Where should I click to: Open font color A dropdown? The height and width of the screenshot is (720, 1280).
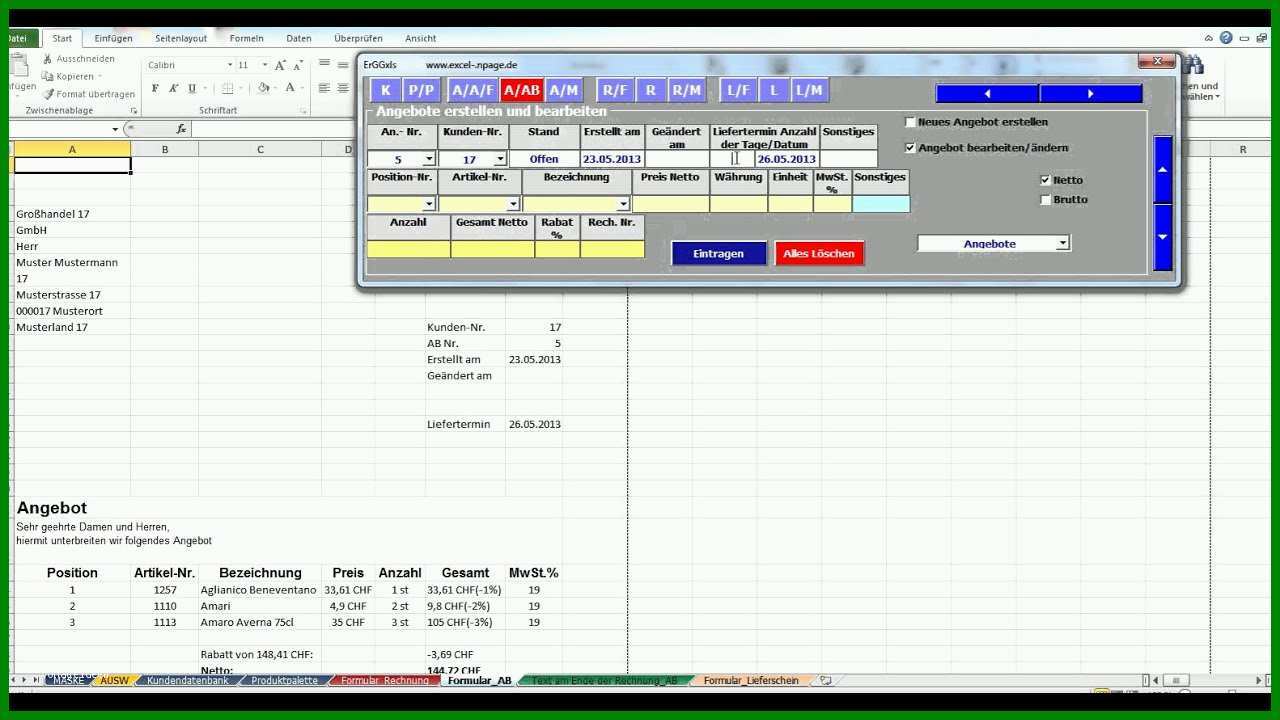tap(304, 88)
